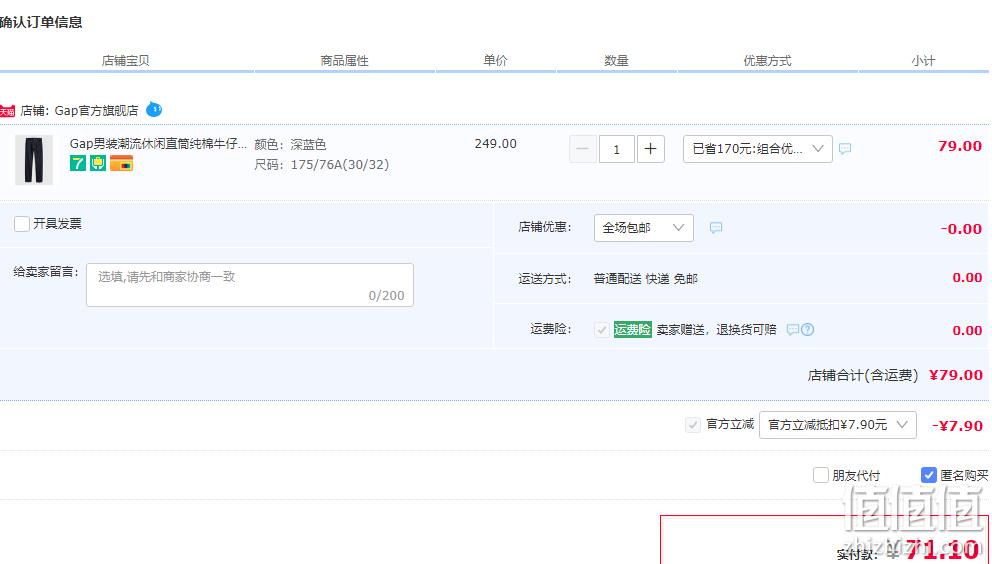This screenshot has width=992, height=564.
Task: Click the quantity input field showing 1
Action: tap(616, 149)
